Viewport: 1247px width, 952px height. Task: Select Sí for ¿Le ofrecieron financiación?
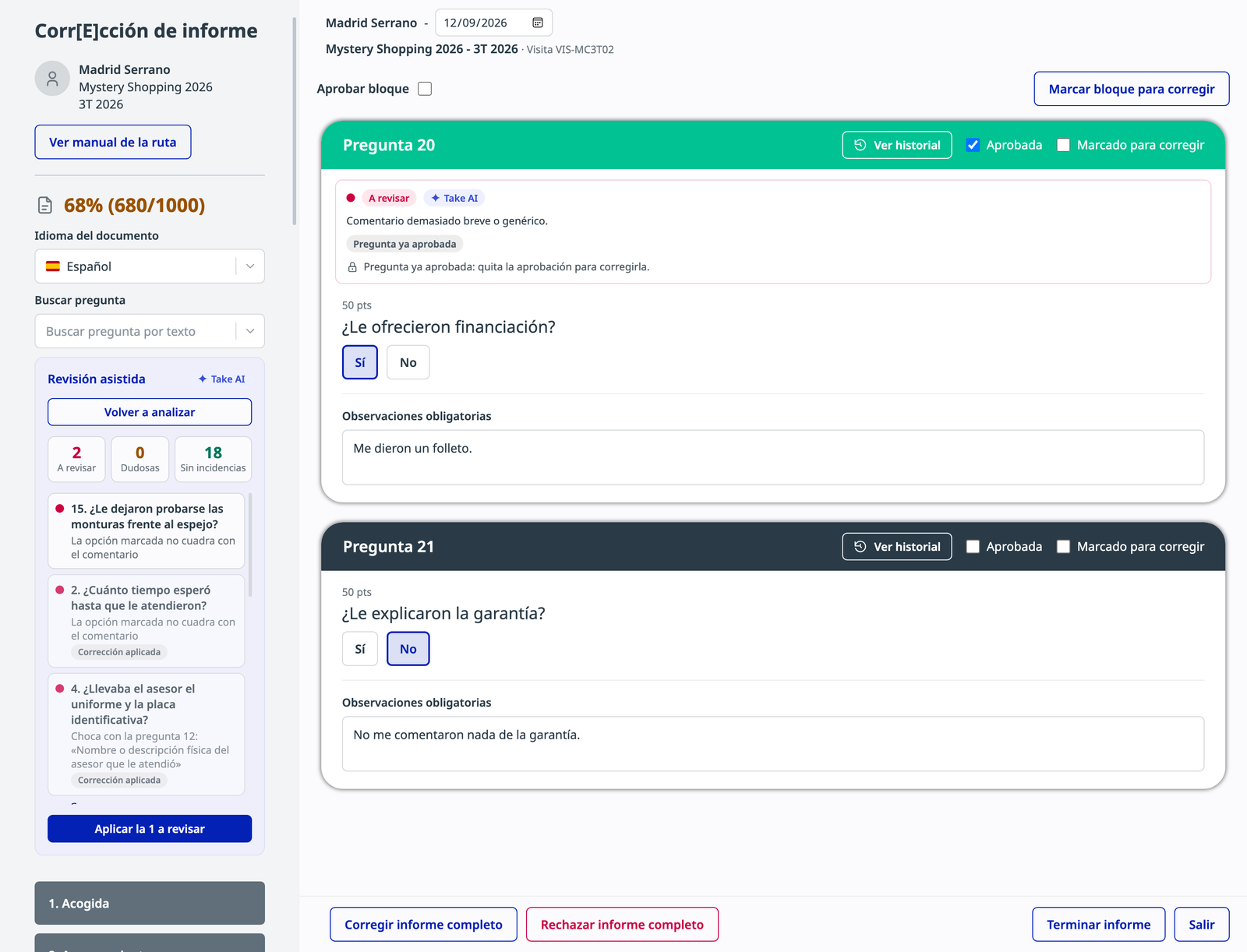(x=360, y=362)
